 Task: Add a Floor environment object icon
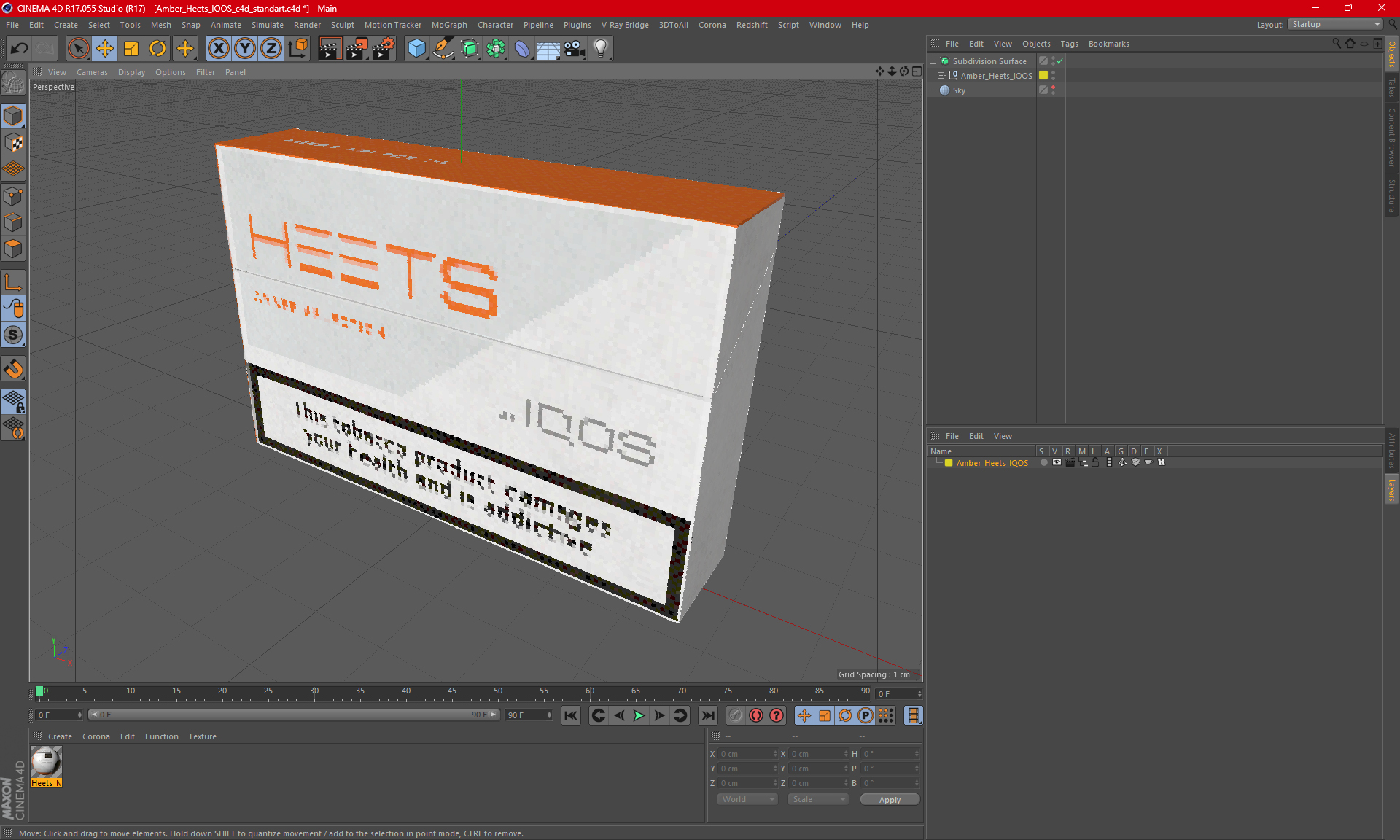(548, 49)
